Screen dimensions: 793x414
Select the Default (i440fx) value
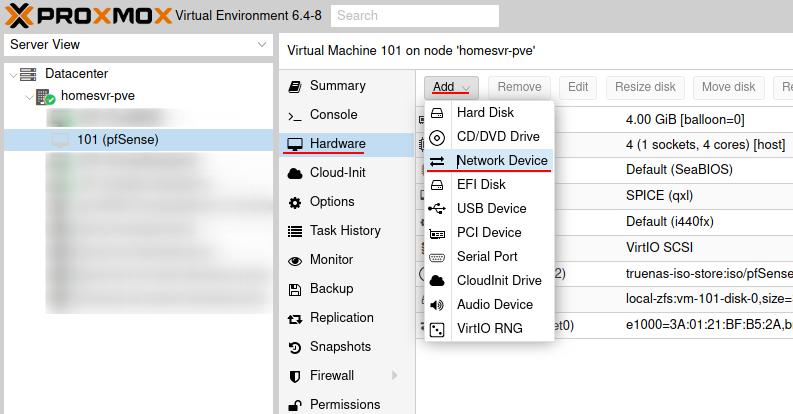(x=670, y=221)
